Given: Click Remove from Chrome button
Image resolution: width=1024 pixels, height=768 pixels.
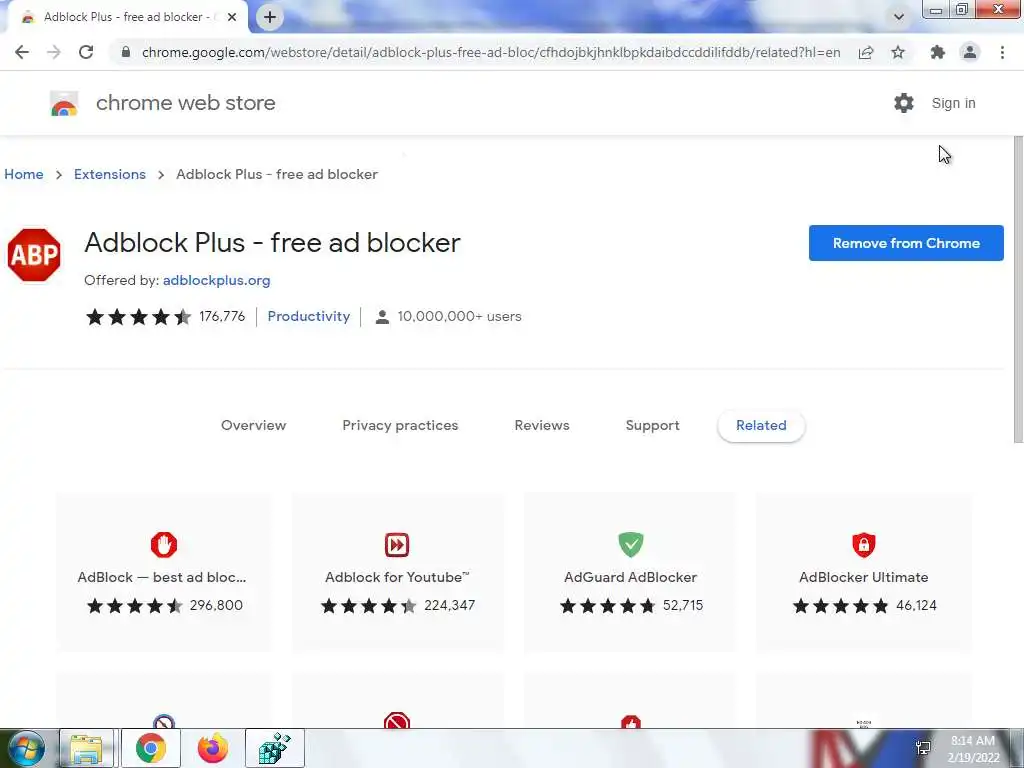Looking at the screenshot, I should click(x=906, y=243).
